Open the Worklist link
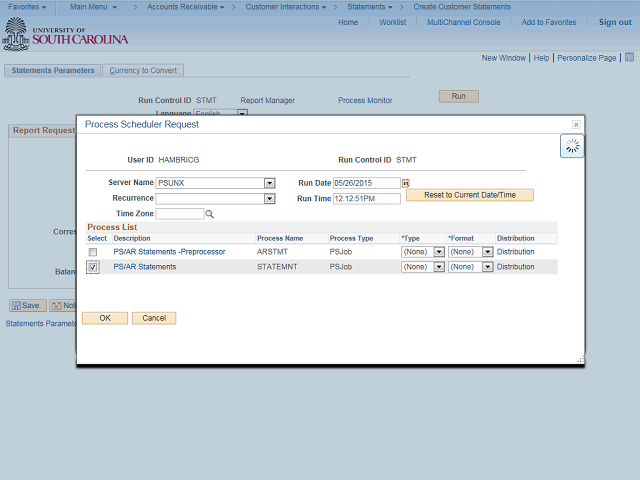Screen dimensions: 640x480 coord(393,22)
